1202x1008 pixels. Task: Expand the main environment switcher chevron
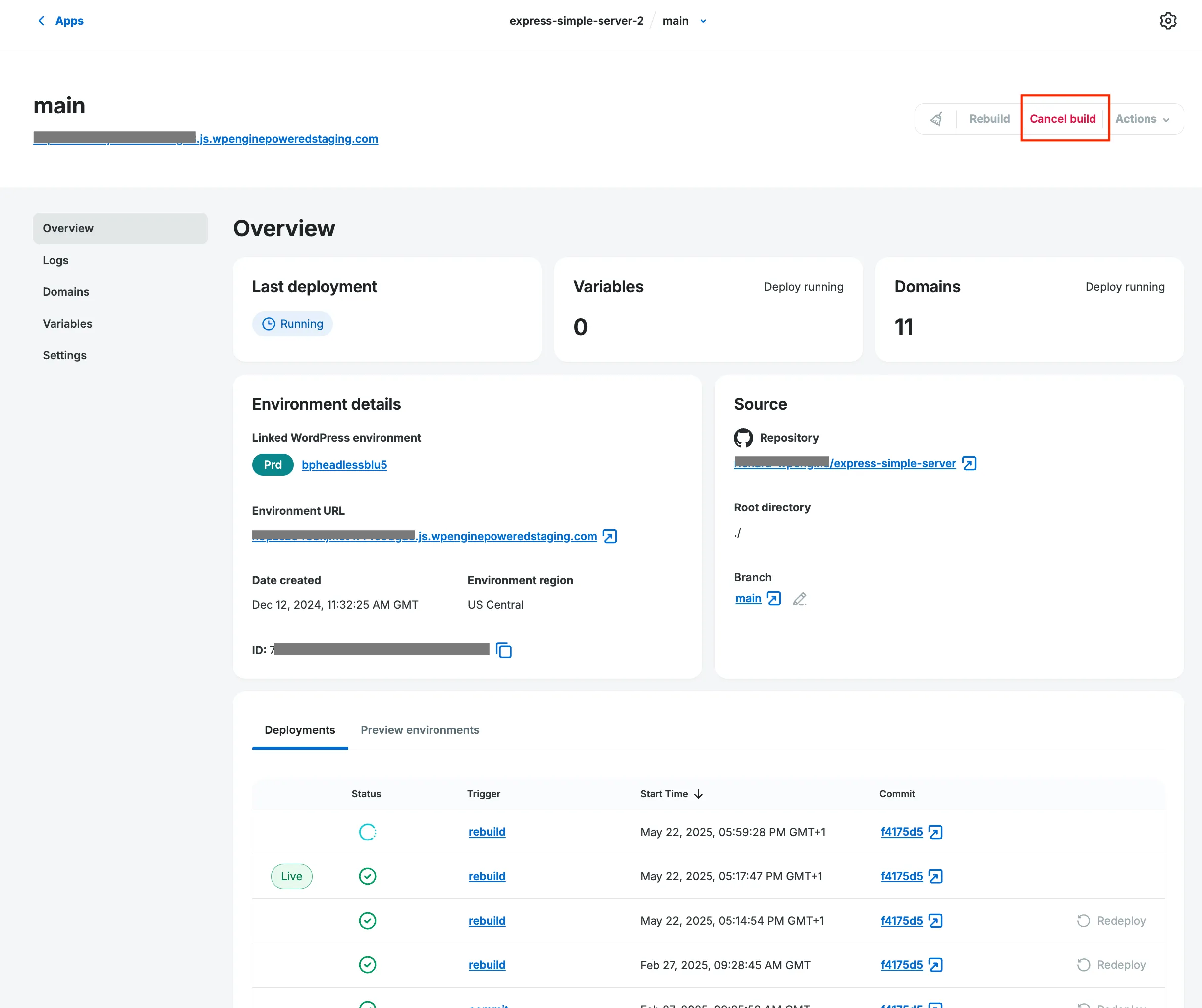703,21
